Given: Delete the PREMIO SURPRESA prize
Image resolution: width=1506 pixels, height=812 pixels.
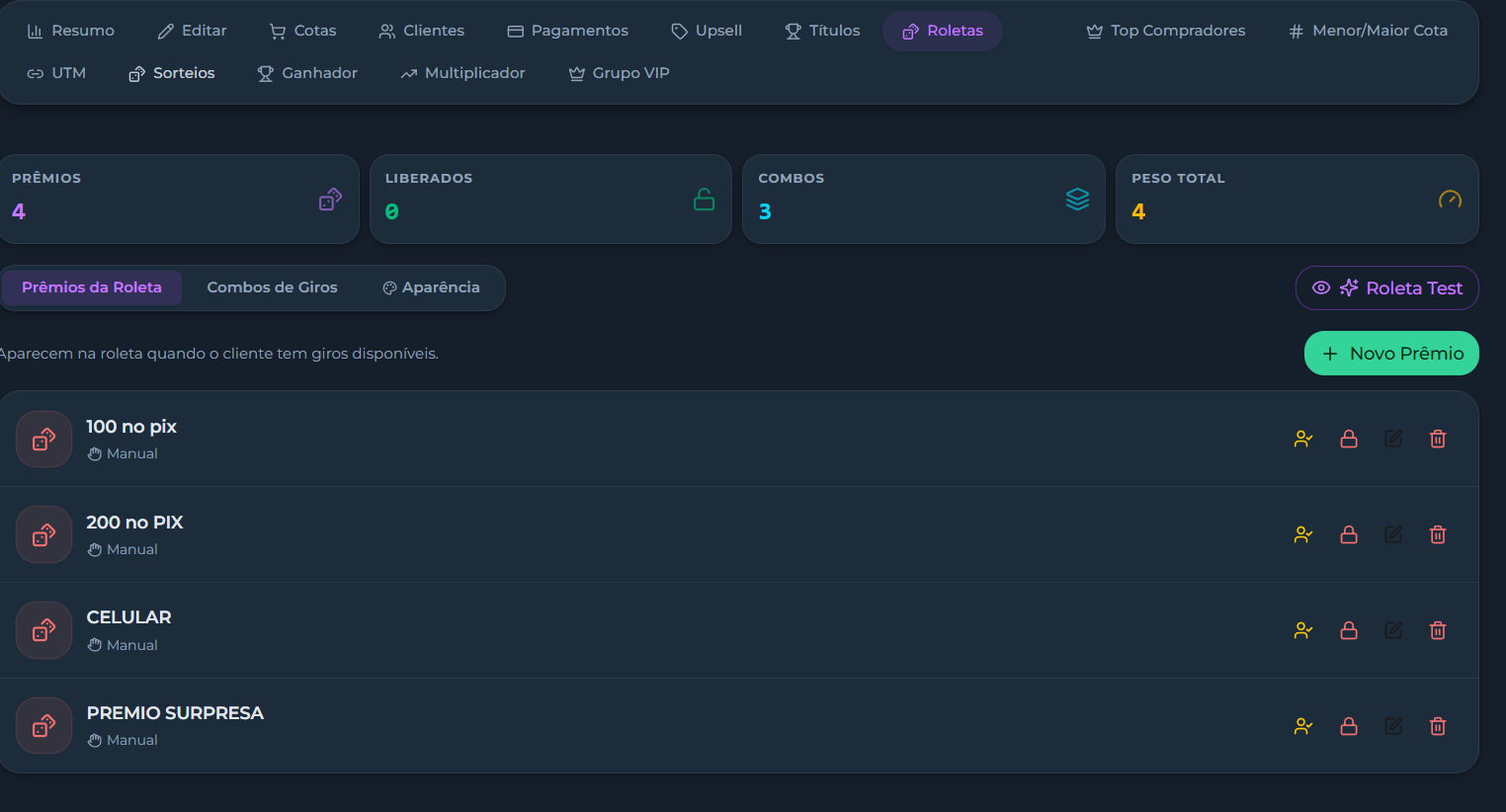Looking at the screenshot, I should coord(1438,726).
